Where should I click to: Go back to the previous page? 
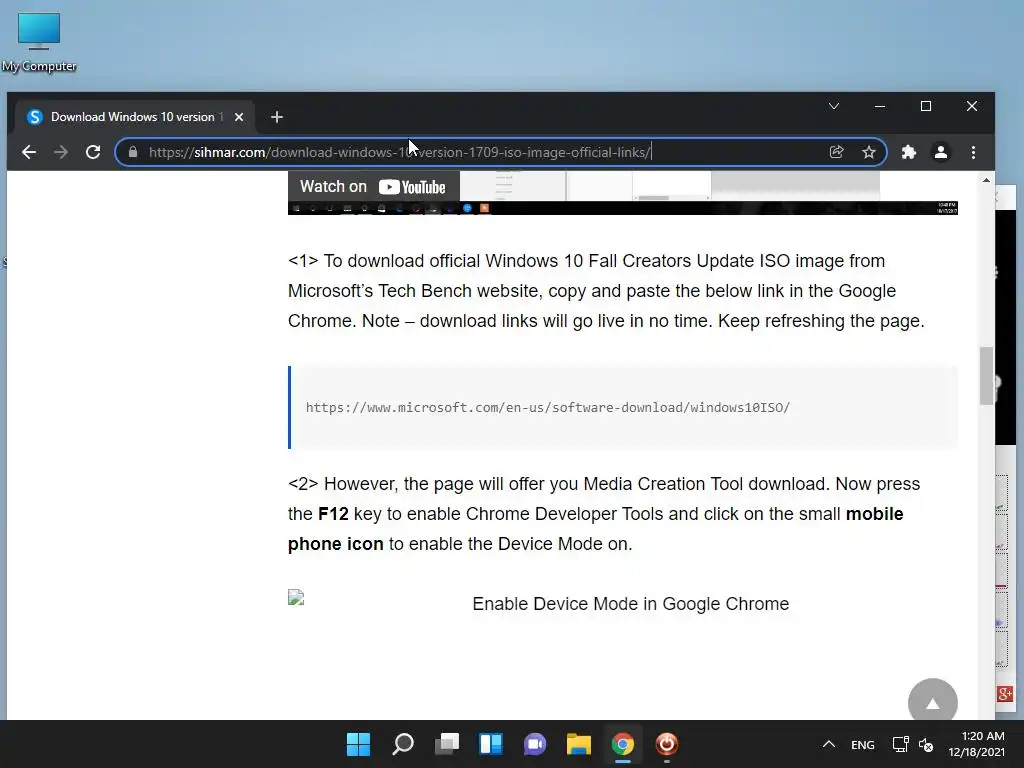pos(29,152)
